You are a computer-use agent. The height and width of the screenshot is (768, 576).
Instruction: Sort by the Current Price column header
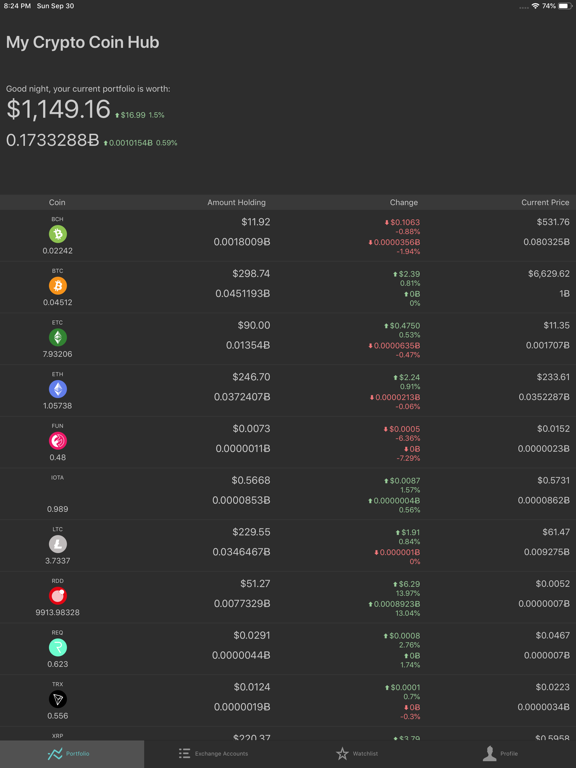[545, 202]
